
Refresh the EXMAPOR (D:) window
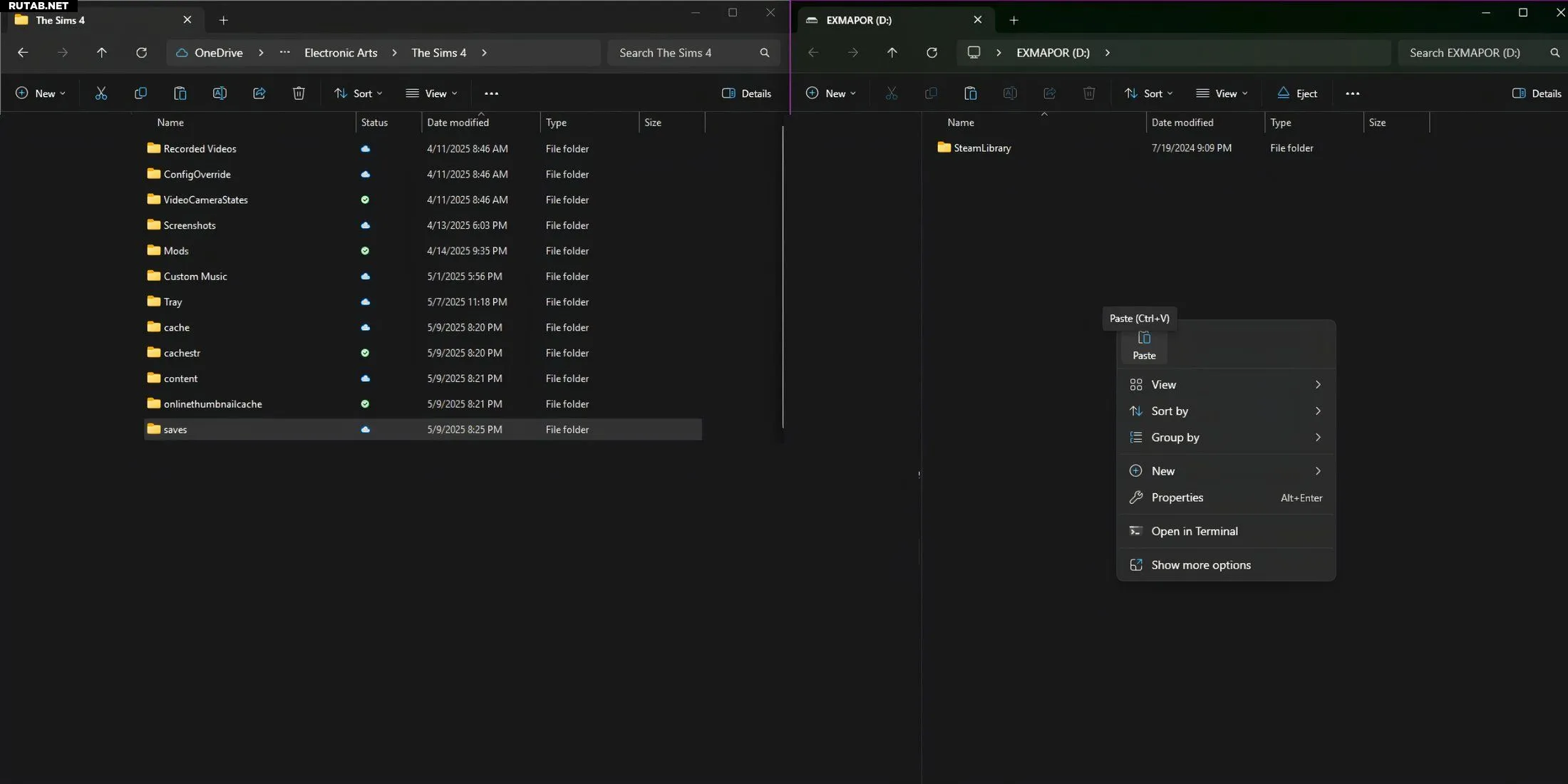932,53
